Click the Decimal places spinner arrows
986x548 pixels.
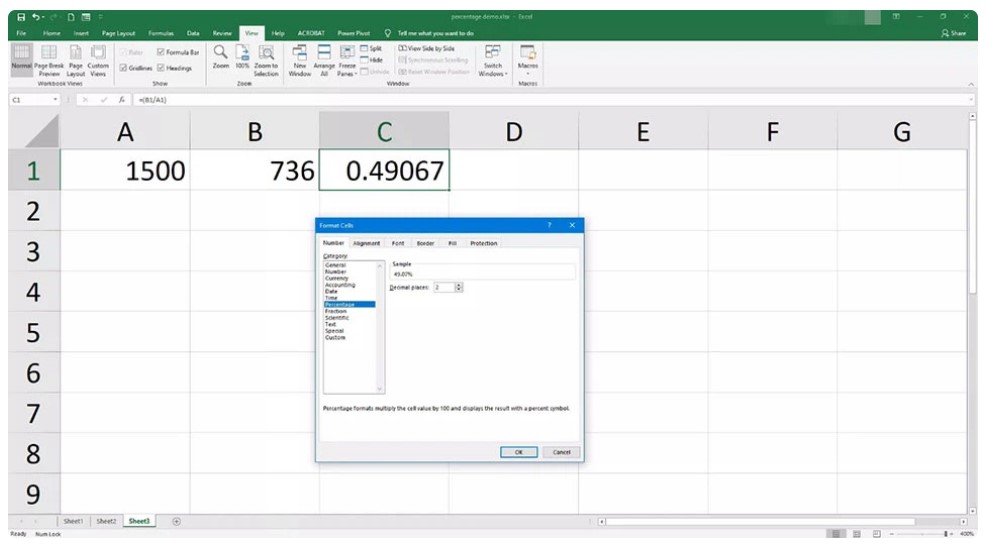[458, 287]
